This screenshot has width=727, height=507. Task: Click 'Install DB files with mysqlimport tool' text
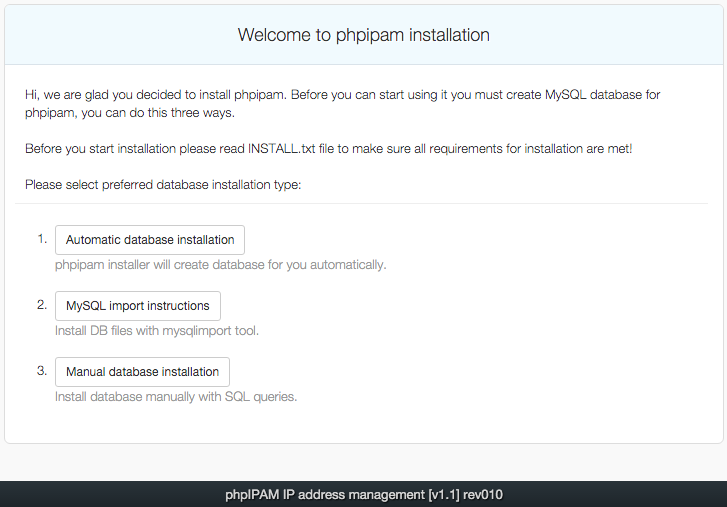pos(157,331)
